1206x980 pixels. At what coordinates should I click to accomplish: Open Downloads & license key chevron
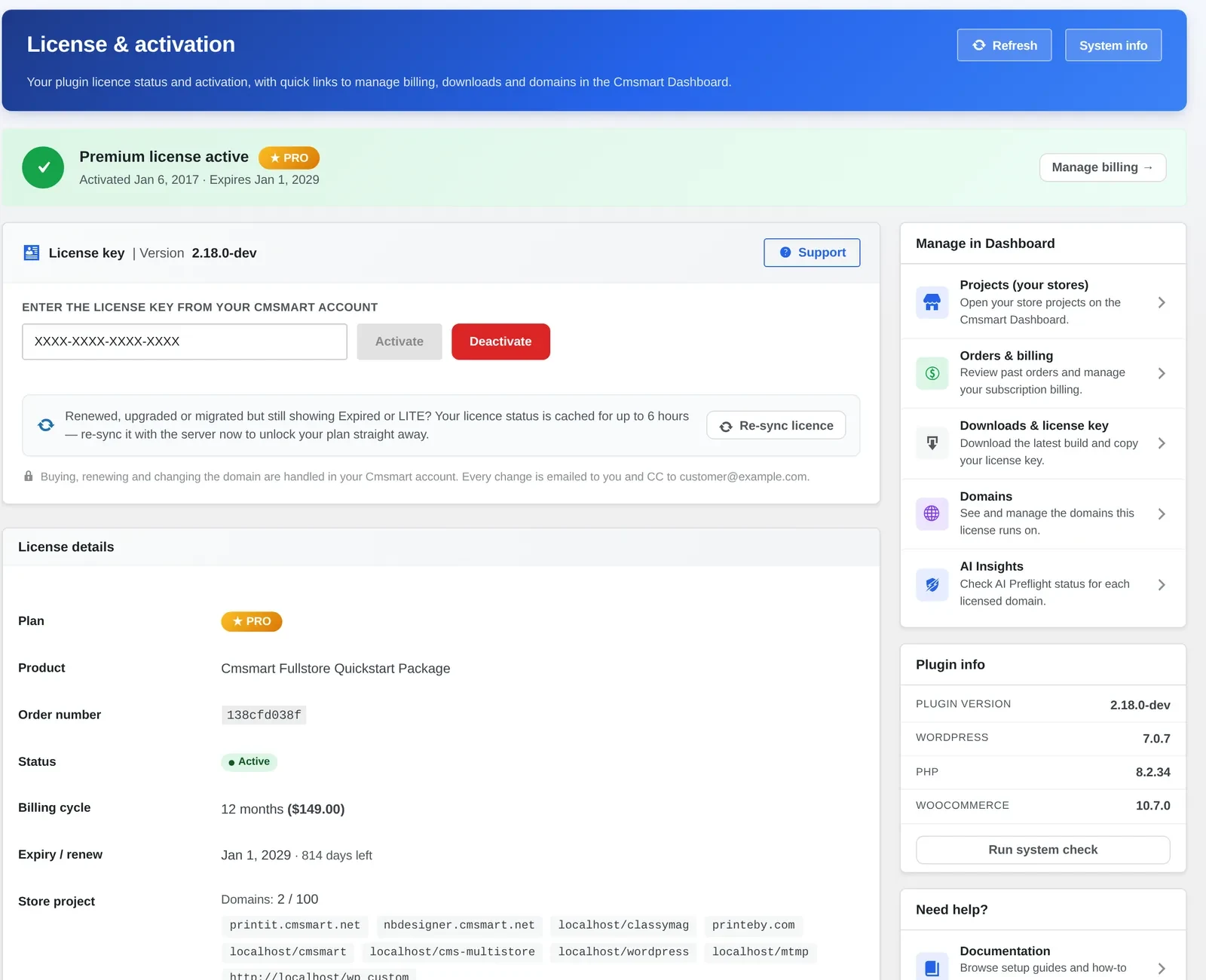pos(1162,443)
